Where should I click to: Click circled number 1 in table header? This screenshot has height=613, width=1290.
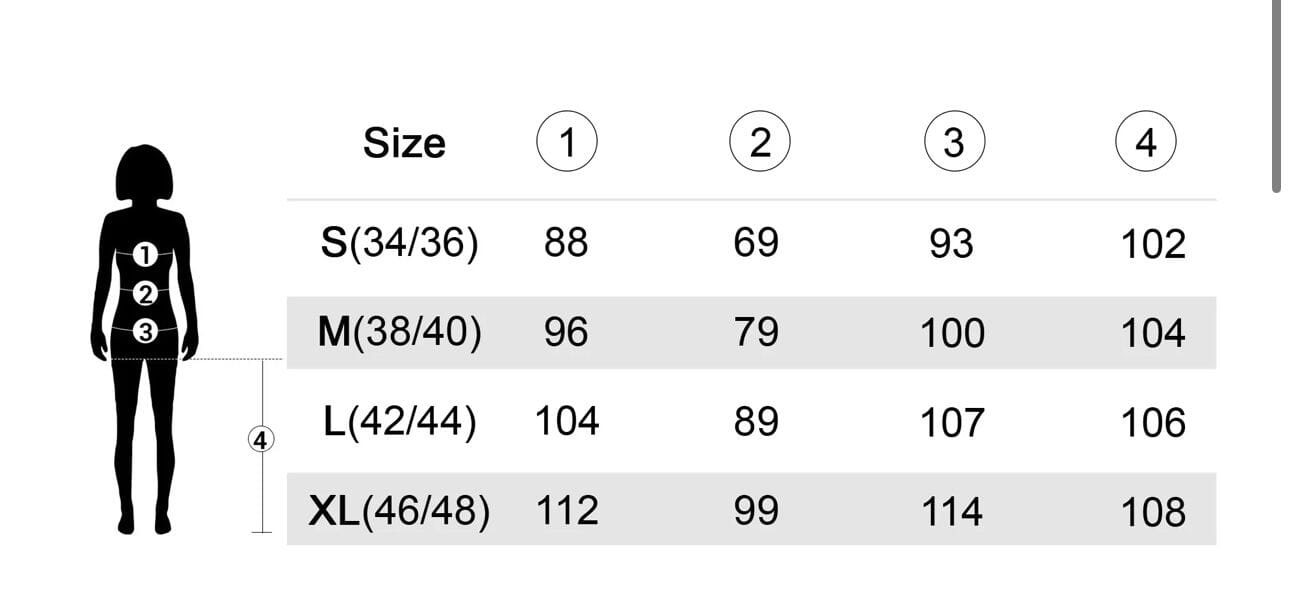click(567, 142)
